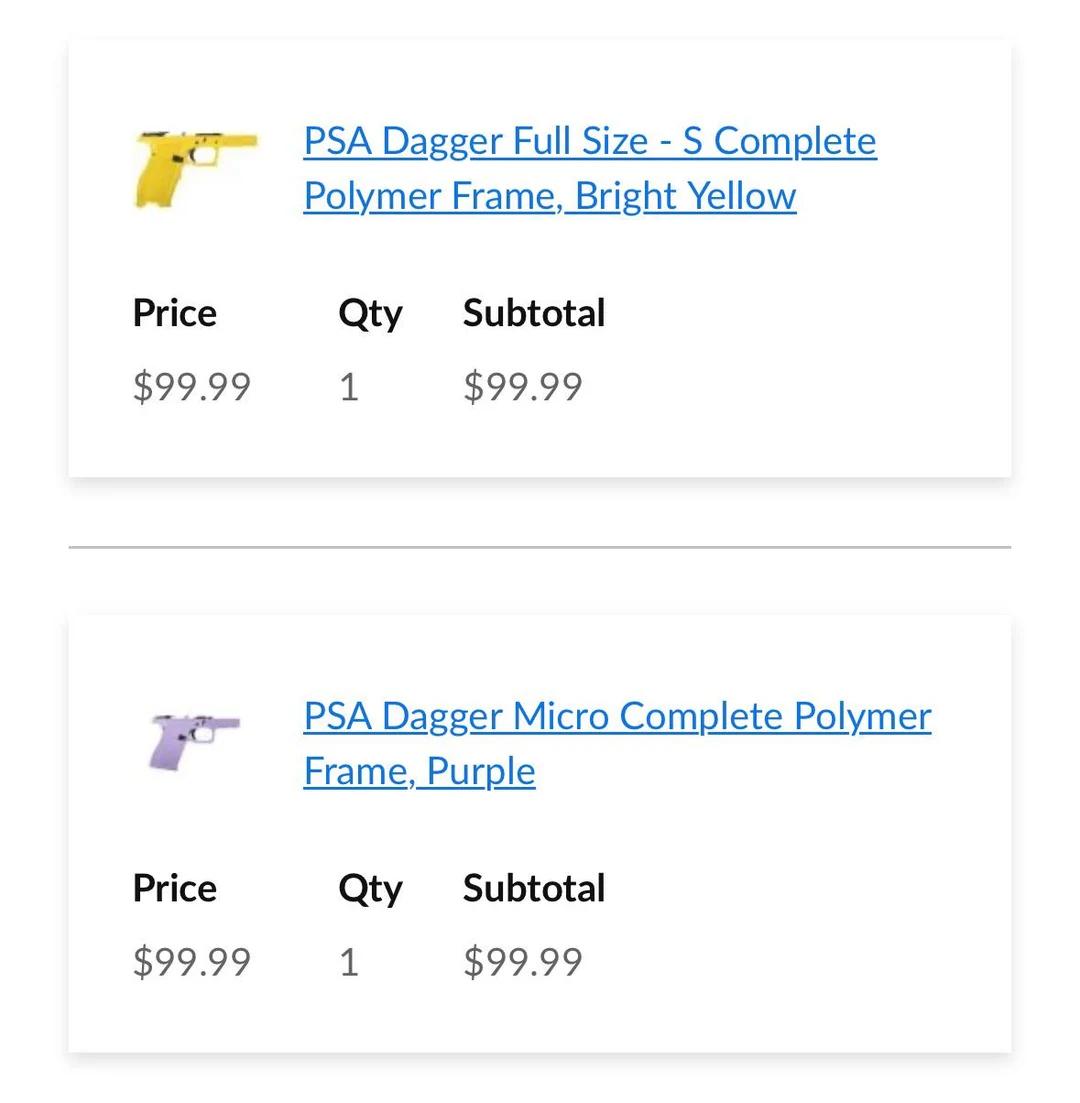The height and width of the screenshot is (1103, 1080).
Task: Select the Qty value for the purple frame
Action: (349, 961)
